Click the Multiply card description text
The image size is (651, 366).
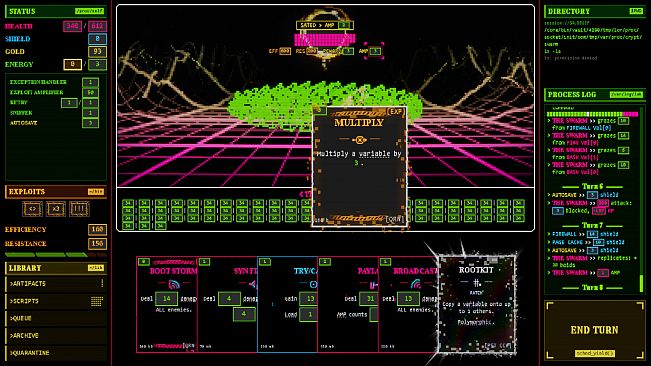click(x=359, y=158)
